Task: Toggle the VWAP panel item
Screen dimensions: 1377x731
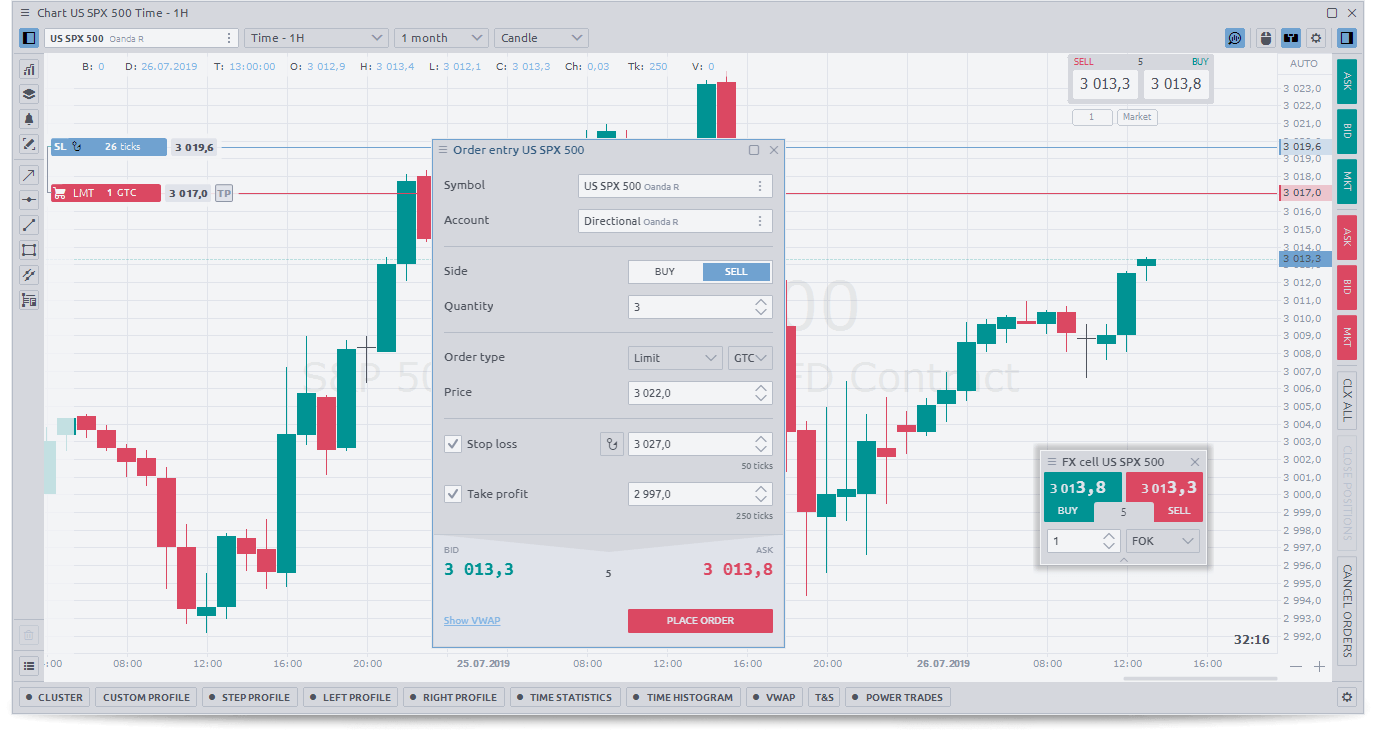Action: pos(775,697)
